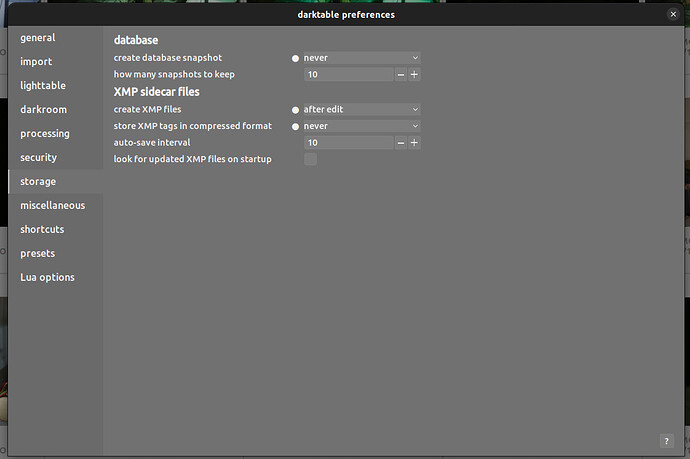Open the miscellaneous preferences tab
Screen dimensions: 690x459
(x=55, y=206)
